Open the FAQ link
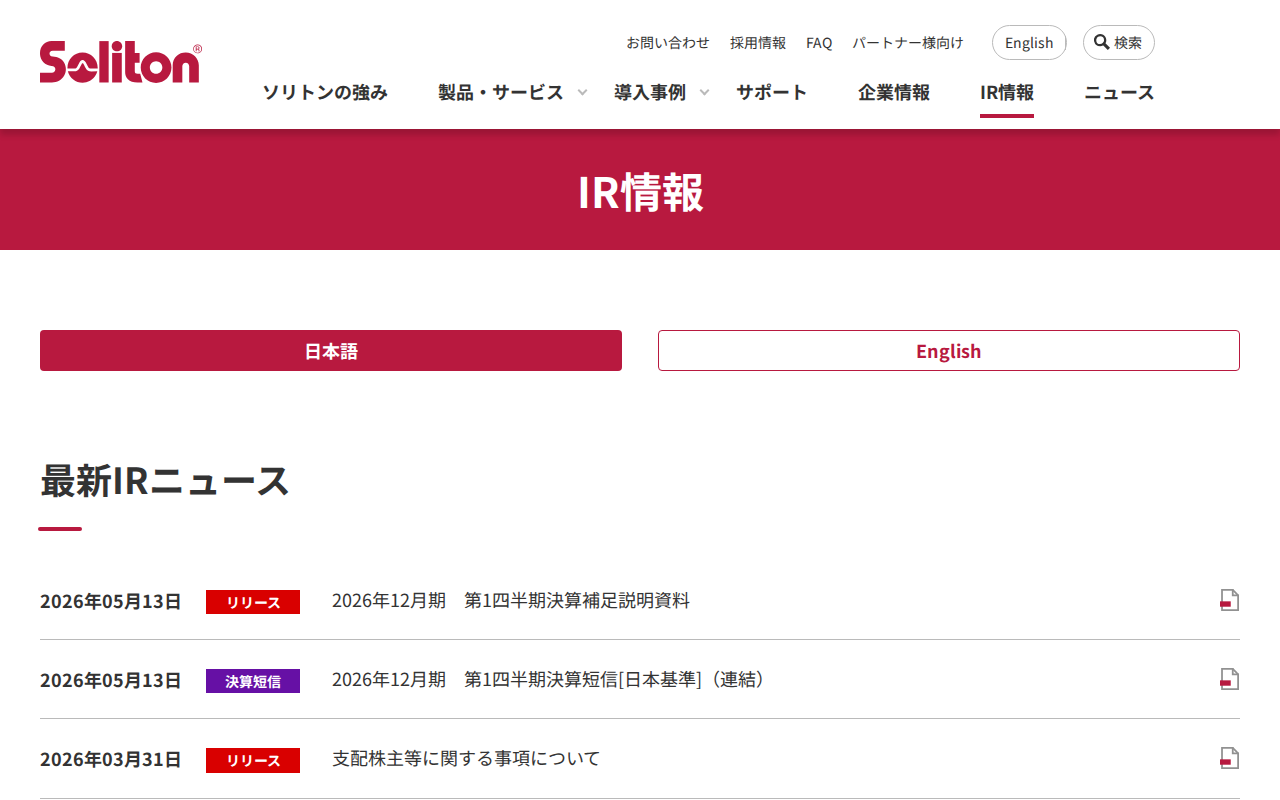The image size is (1280, 800). pos(819,43)
